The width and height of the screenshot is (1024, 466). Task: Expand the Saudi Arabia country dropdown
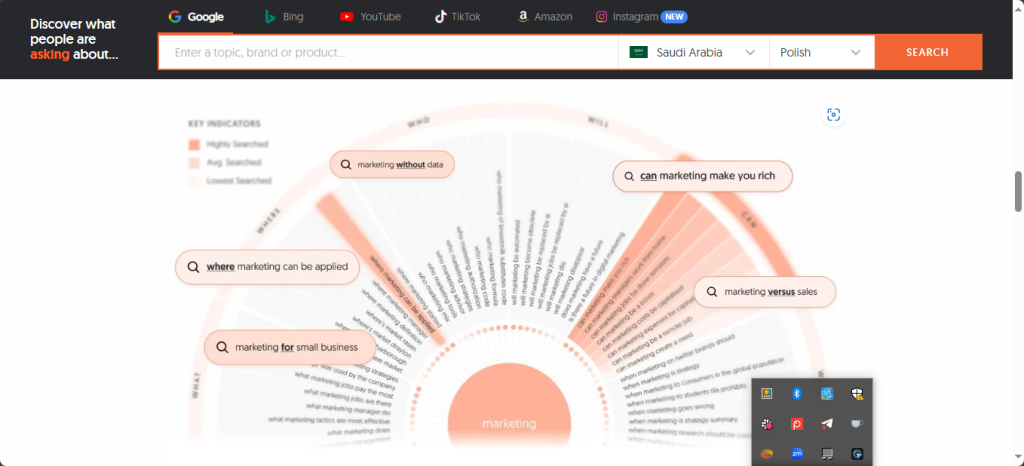tap(694, 52)
